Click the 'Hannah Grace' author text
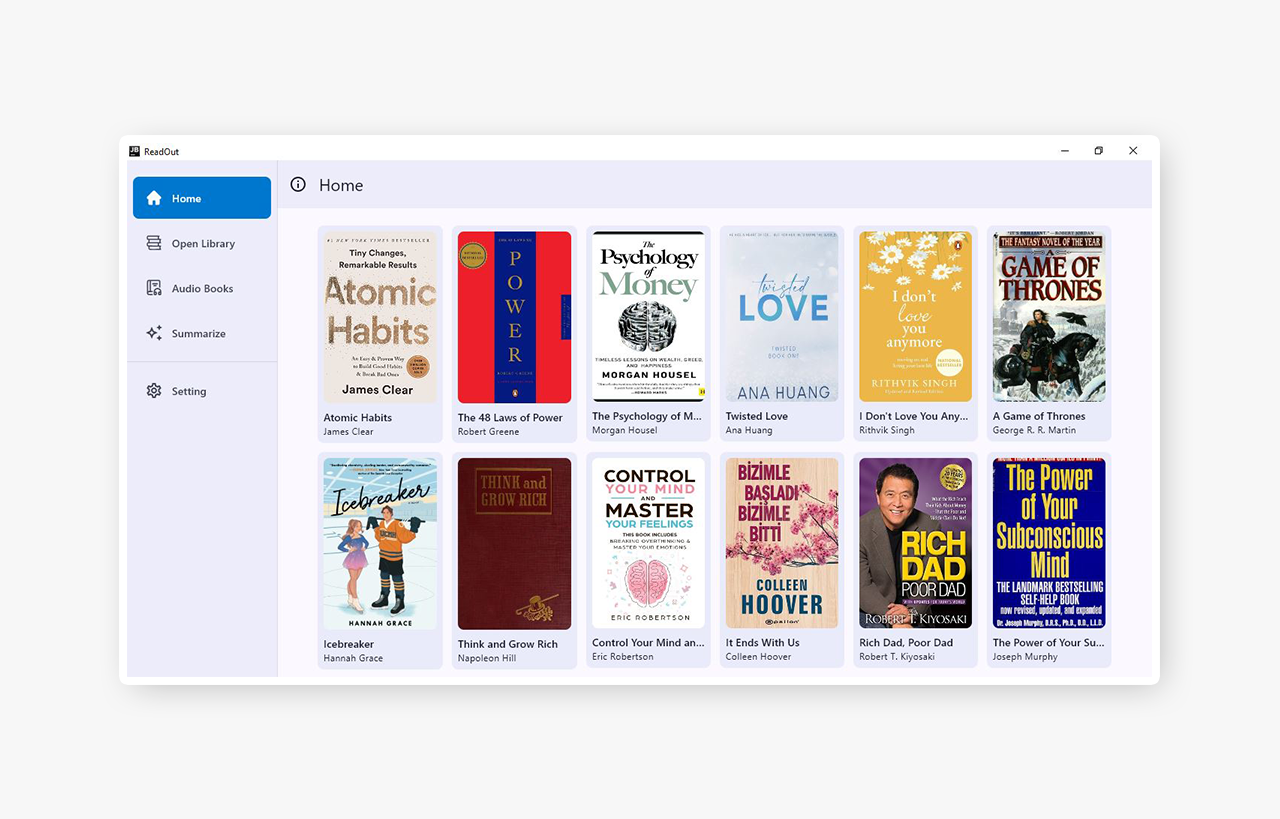The height and width of the screenshot is (819, 1280). click(x=353, y=658)
